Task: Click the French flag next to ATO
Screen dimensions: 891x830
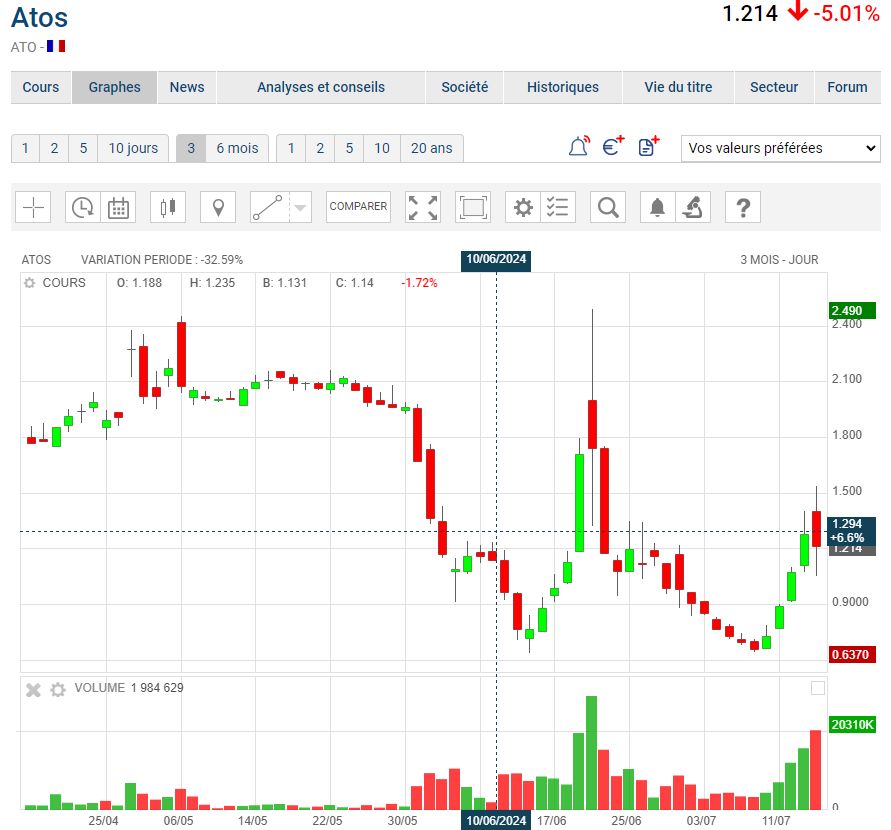Action: [56, 46]
